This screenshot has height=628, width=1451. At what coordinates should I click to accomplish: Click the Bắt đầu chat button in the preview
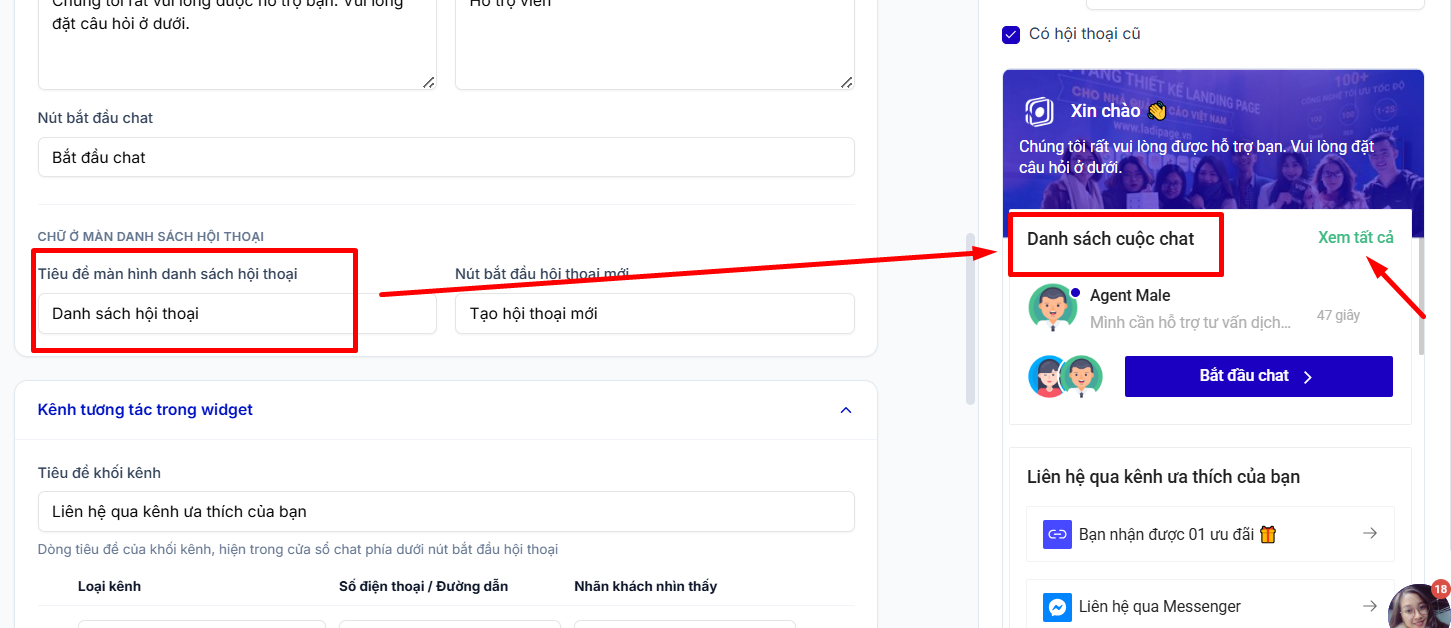click(x=1258, y=376)
